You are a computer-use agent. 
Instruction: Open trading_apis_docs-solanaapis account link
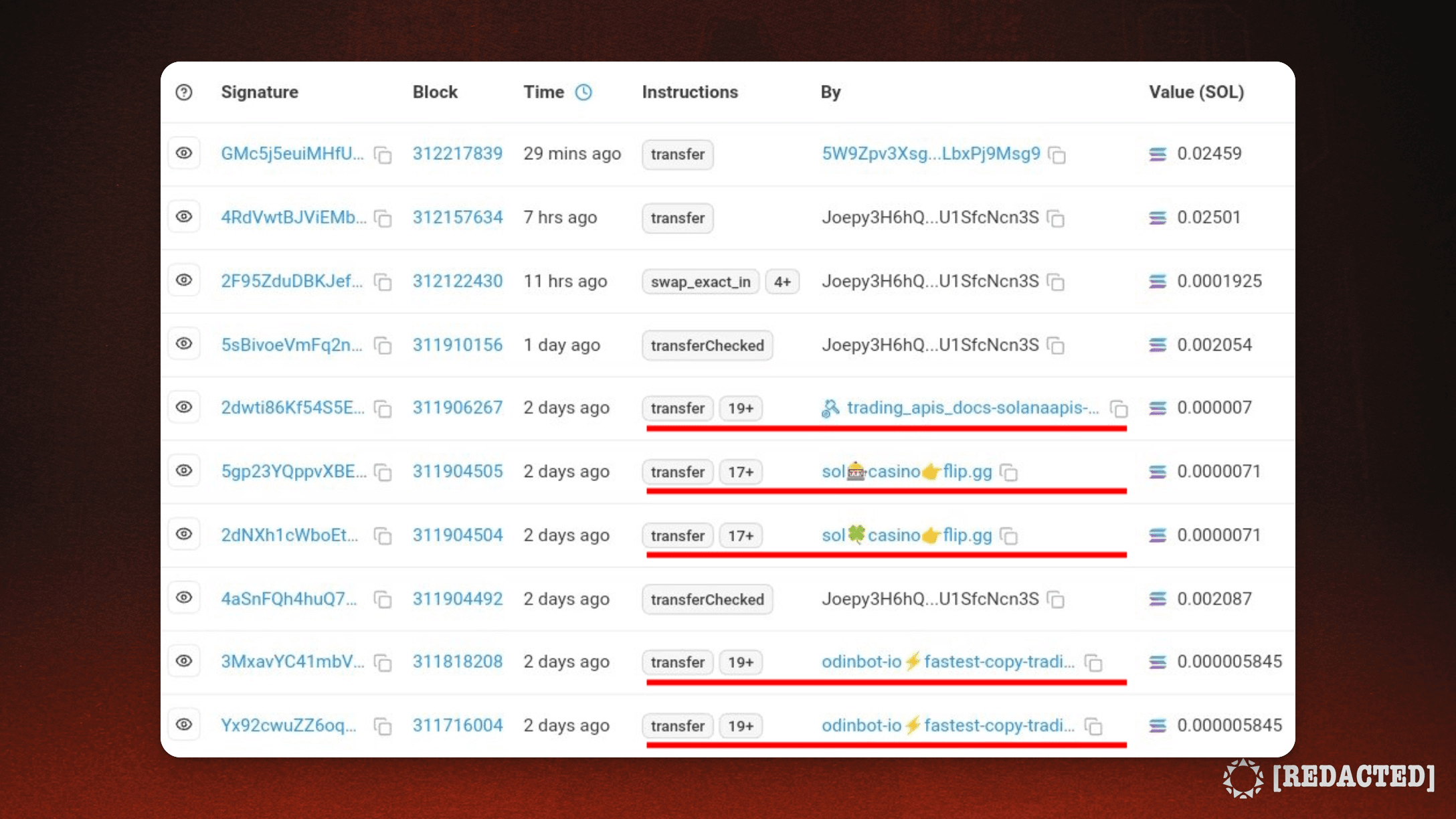pyautogui.click(x=973, y=407)
